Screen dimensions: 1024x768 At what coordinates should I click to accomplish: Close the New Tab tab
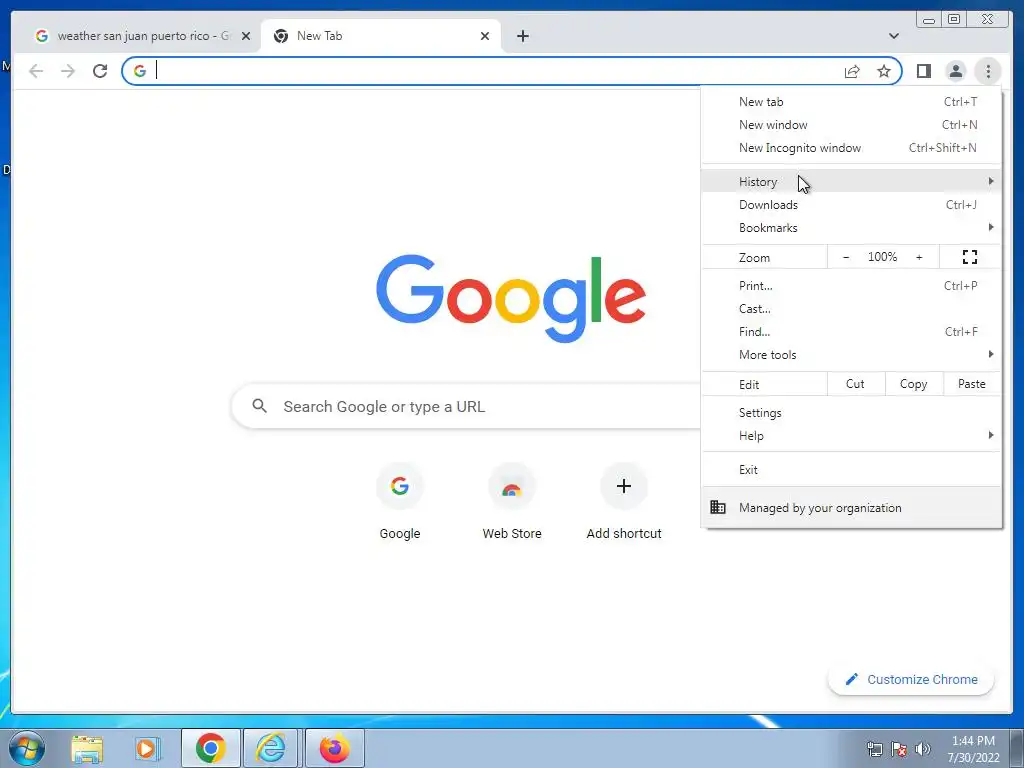pos(485,36)
